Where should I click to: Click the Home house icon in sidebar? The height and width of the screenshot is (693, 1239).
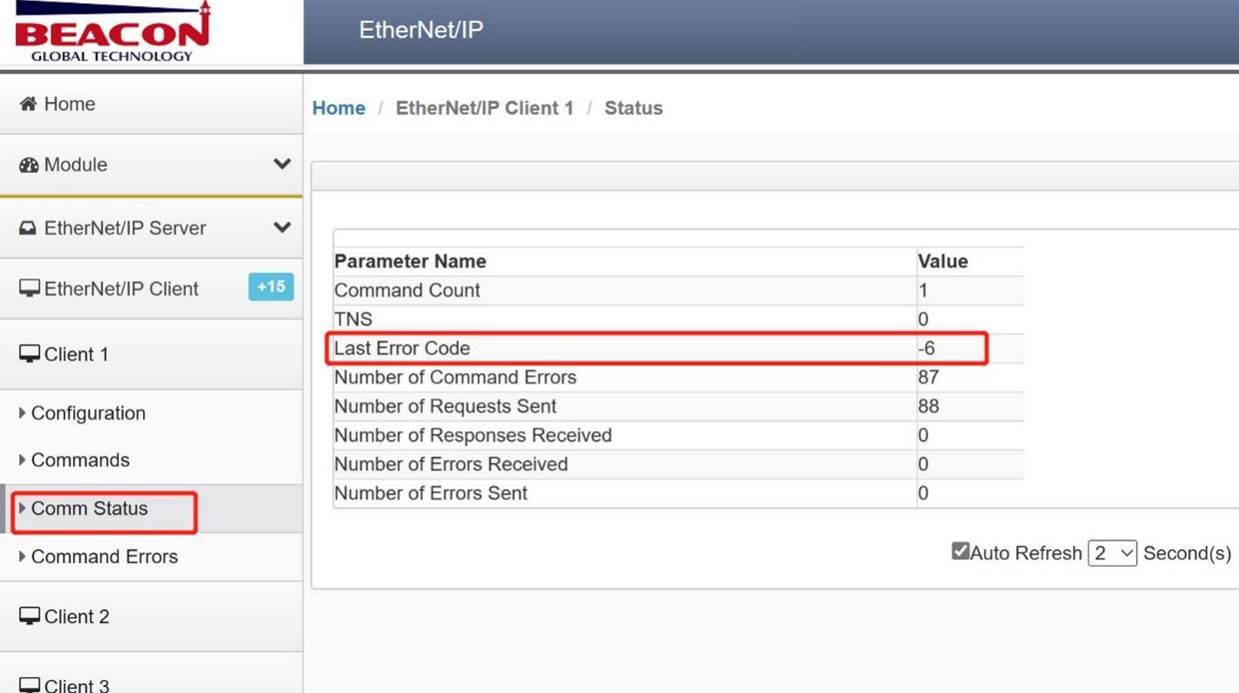(x=28, y=104)
